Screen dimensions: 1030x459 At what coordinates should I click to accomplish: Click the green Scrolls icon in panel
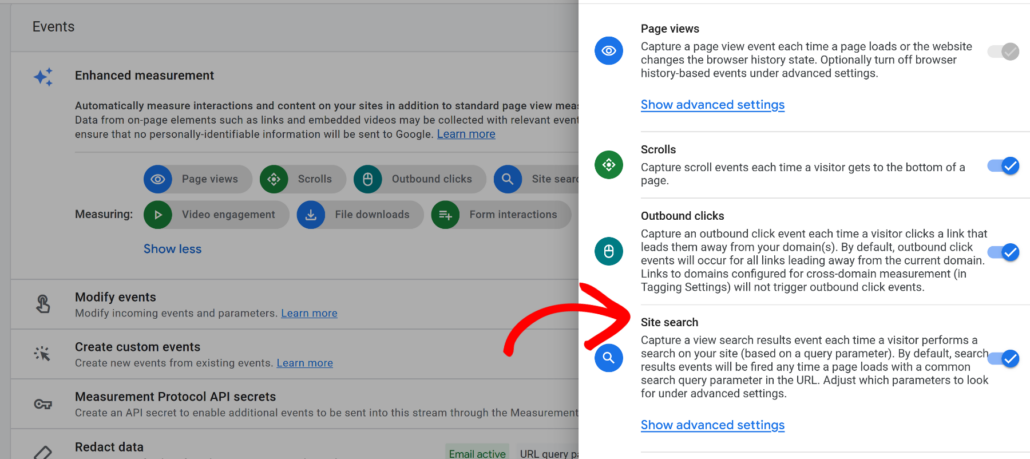click(609, 164)
